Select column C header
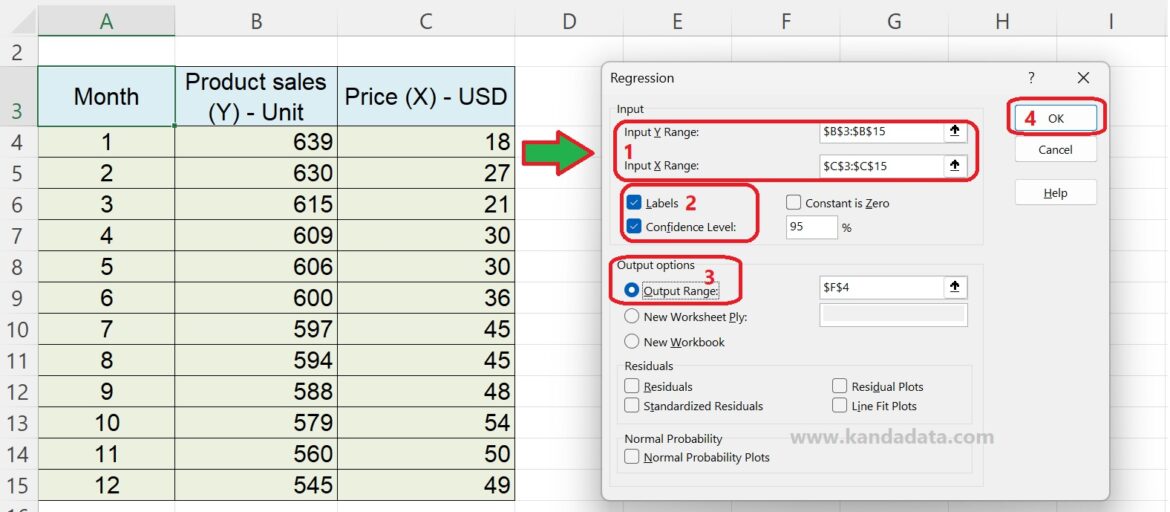 point(425,22)
